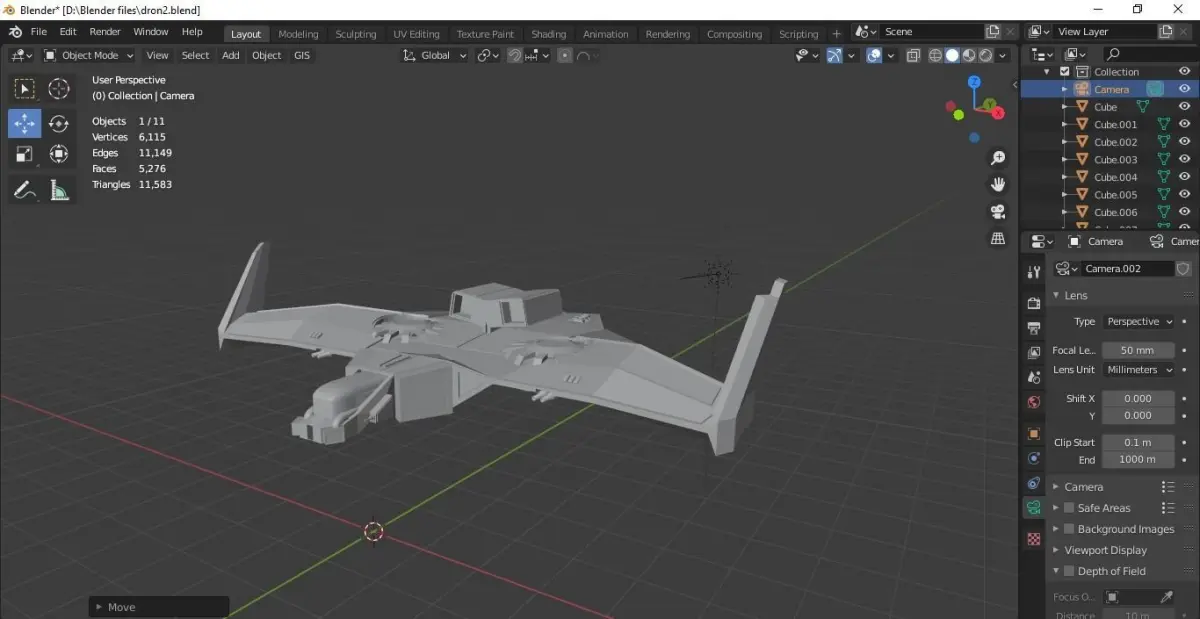Click the mesh data icon beside Cube.001
This screenshot has height=619, width=1200.
pos(1164,125)
